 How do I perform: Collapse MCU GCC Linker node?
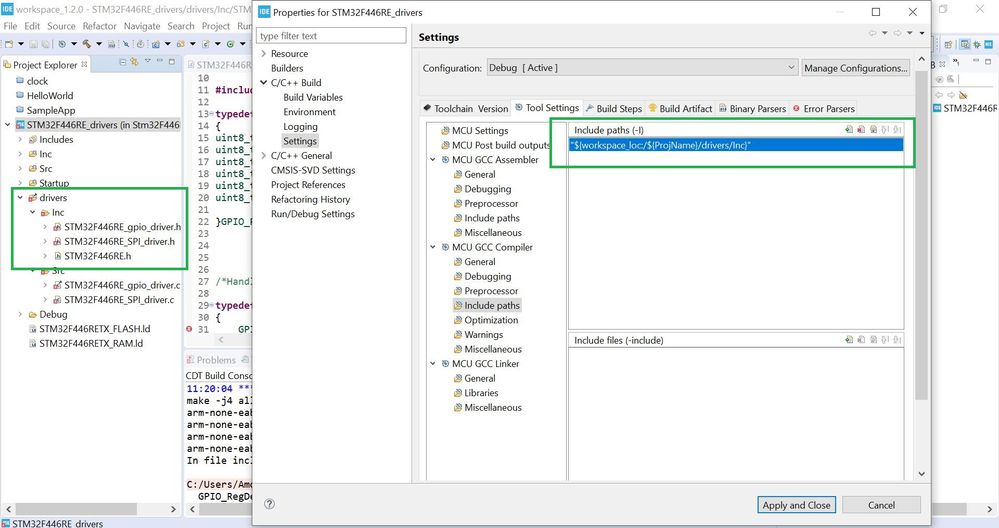coord(433,364)
